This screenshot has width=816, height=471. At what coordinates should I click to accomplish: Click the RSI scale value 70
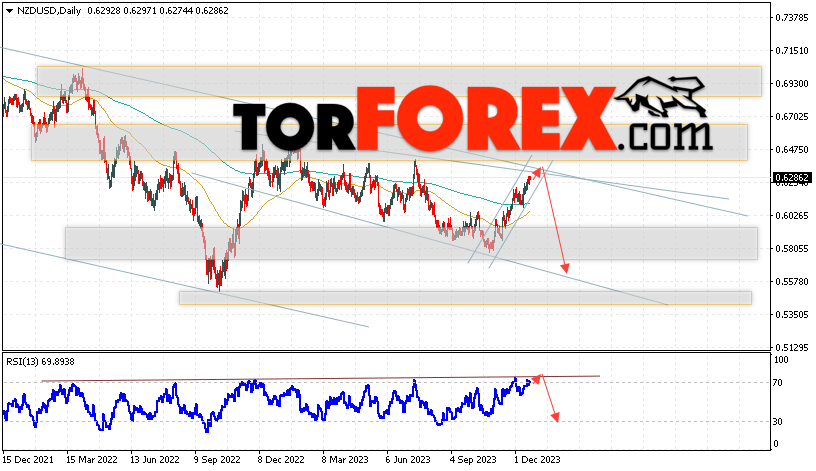point(777,383)
